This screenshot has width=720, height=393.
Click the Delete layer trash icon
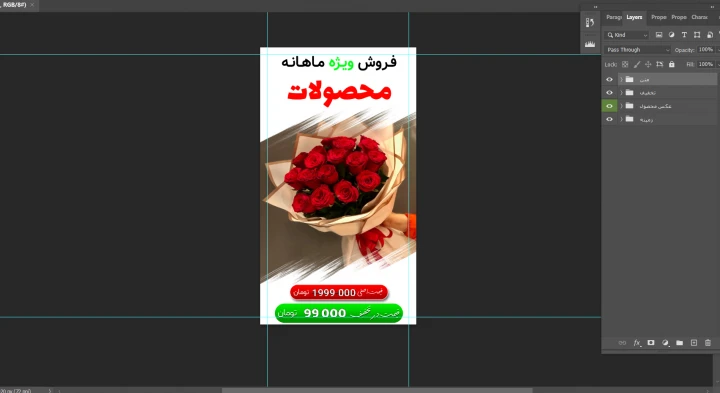pos(708,343)
